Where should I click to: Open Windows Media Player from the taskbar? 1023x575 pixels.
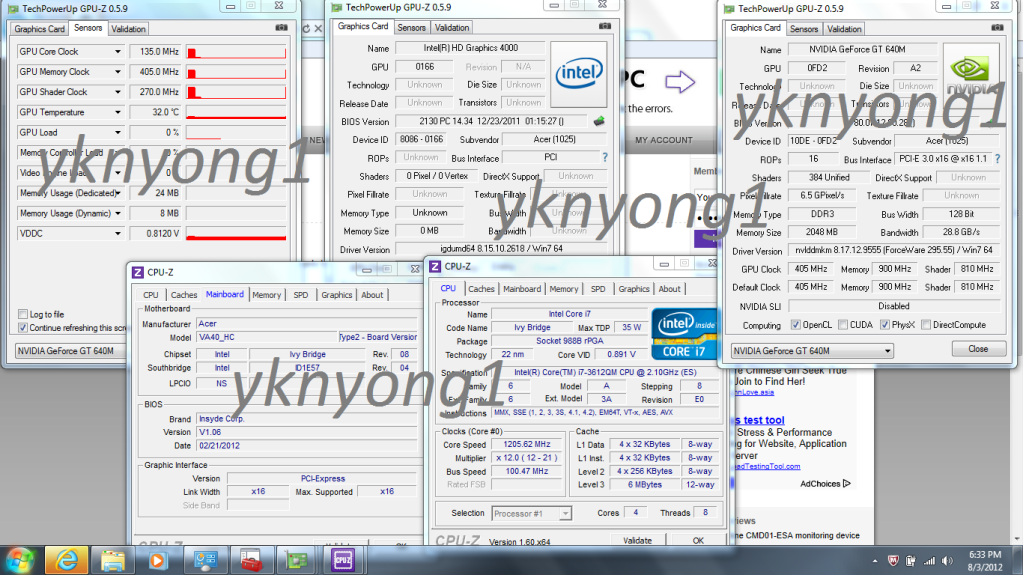157,561
